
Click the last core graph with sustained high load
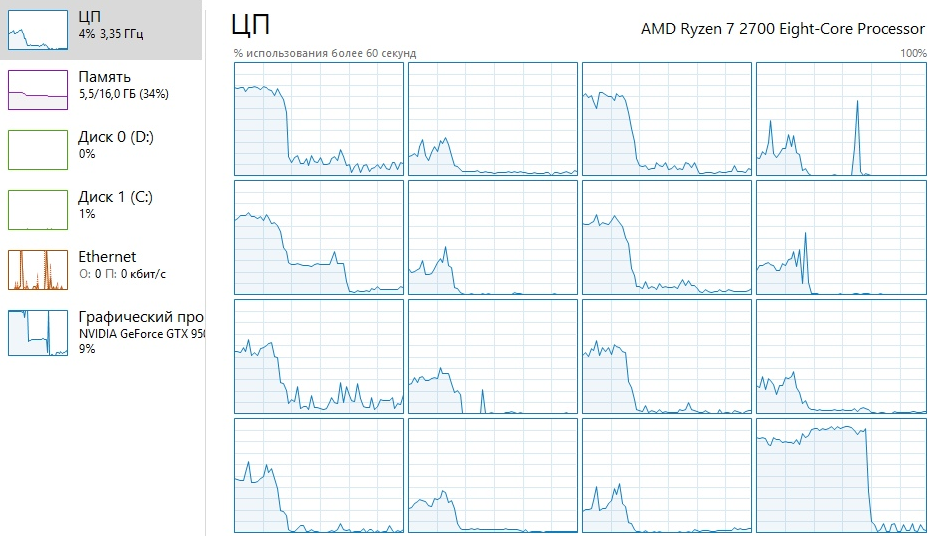pyautogui.click(x=841, y=476)
